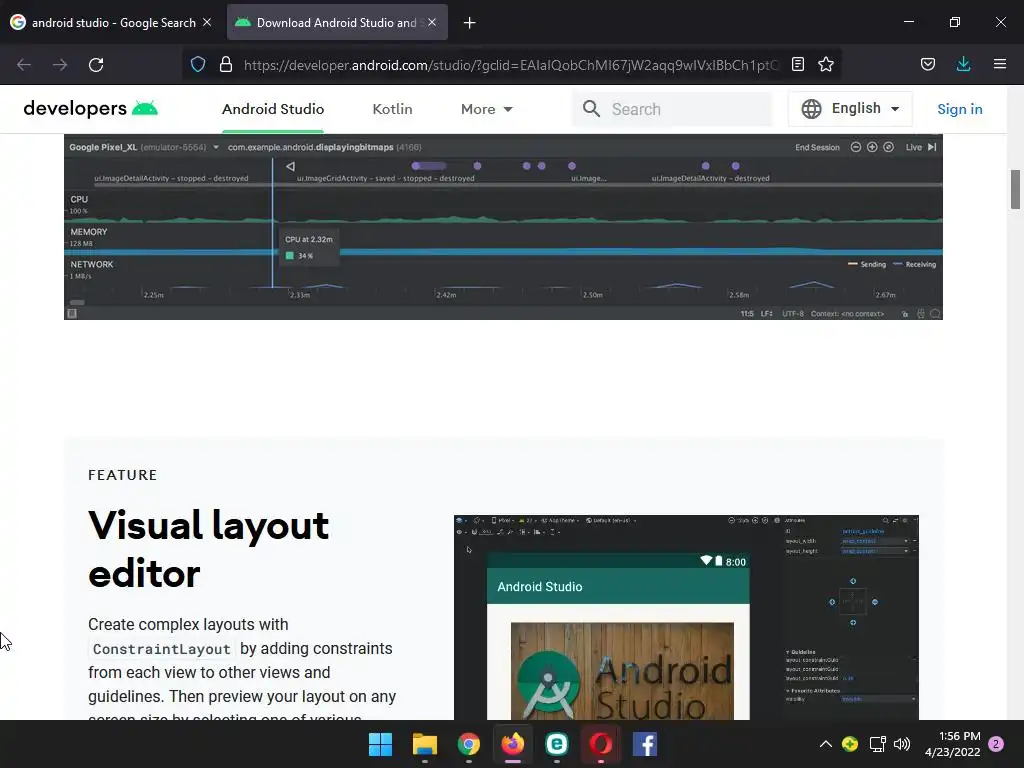Go back to the previous page
The height and width of the screenshot is (768, 1024).
24,65
